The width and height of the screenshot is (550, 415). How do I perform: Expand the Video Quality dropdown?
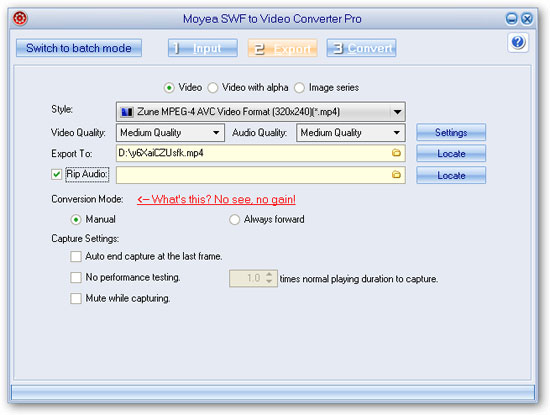click(x=216, y=133)
